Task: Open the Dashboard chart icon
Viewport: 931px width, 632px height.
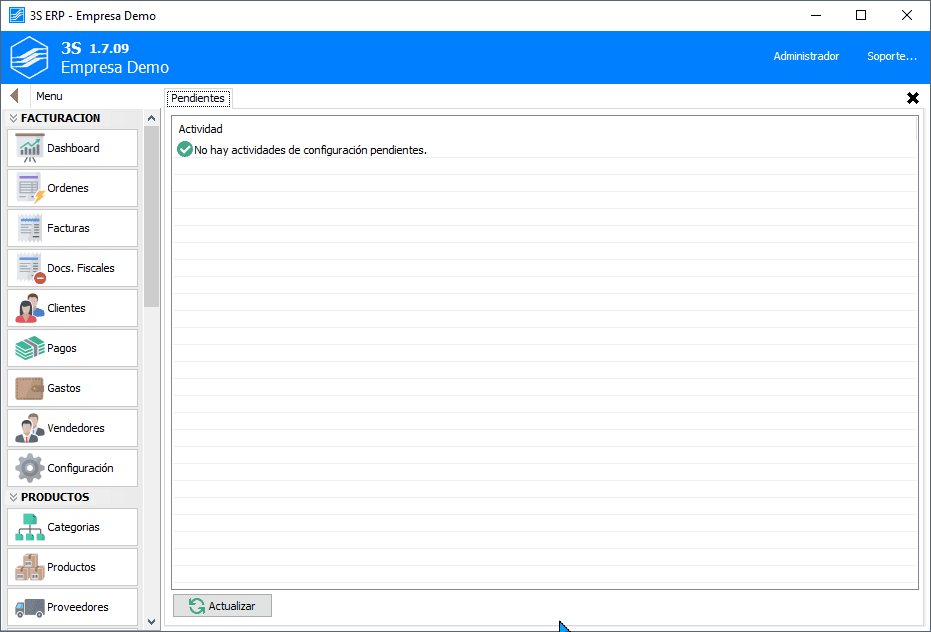Action: [x=30, y=148]
